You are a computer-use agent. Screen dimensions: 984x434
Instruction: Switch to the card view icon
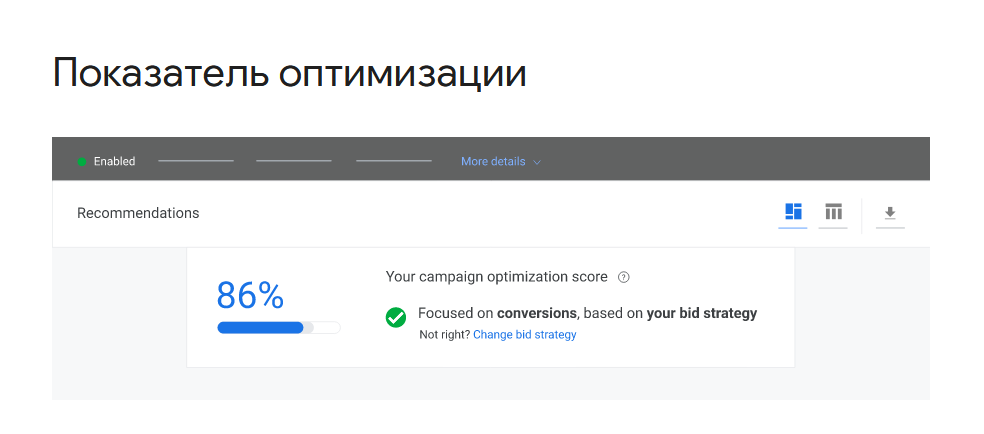793,212
